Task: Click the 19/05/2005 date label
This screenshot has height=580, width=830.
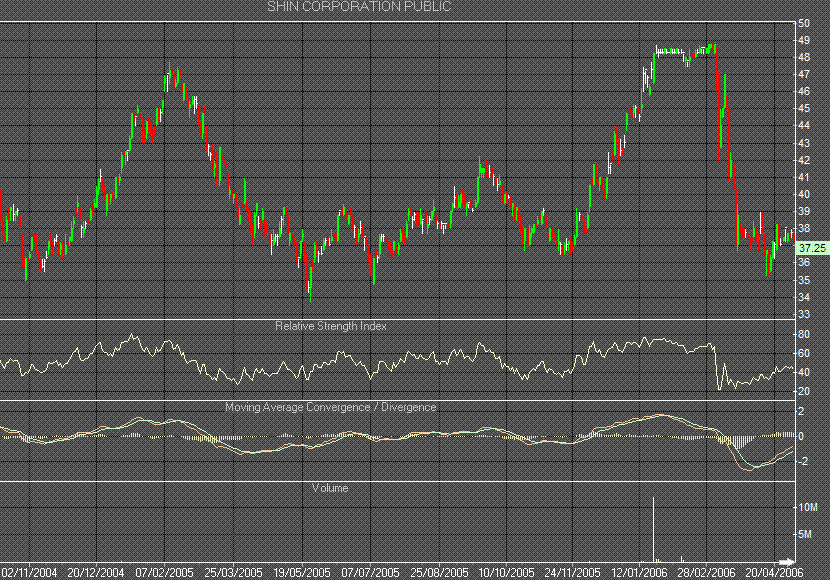Action: [x=302, y=573]
